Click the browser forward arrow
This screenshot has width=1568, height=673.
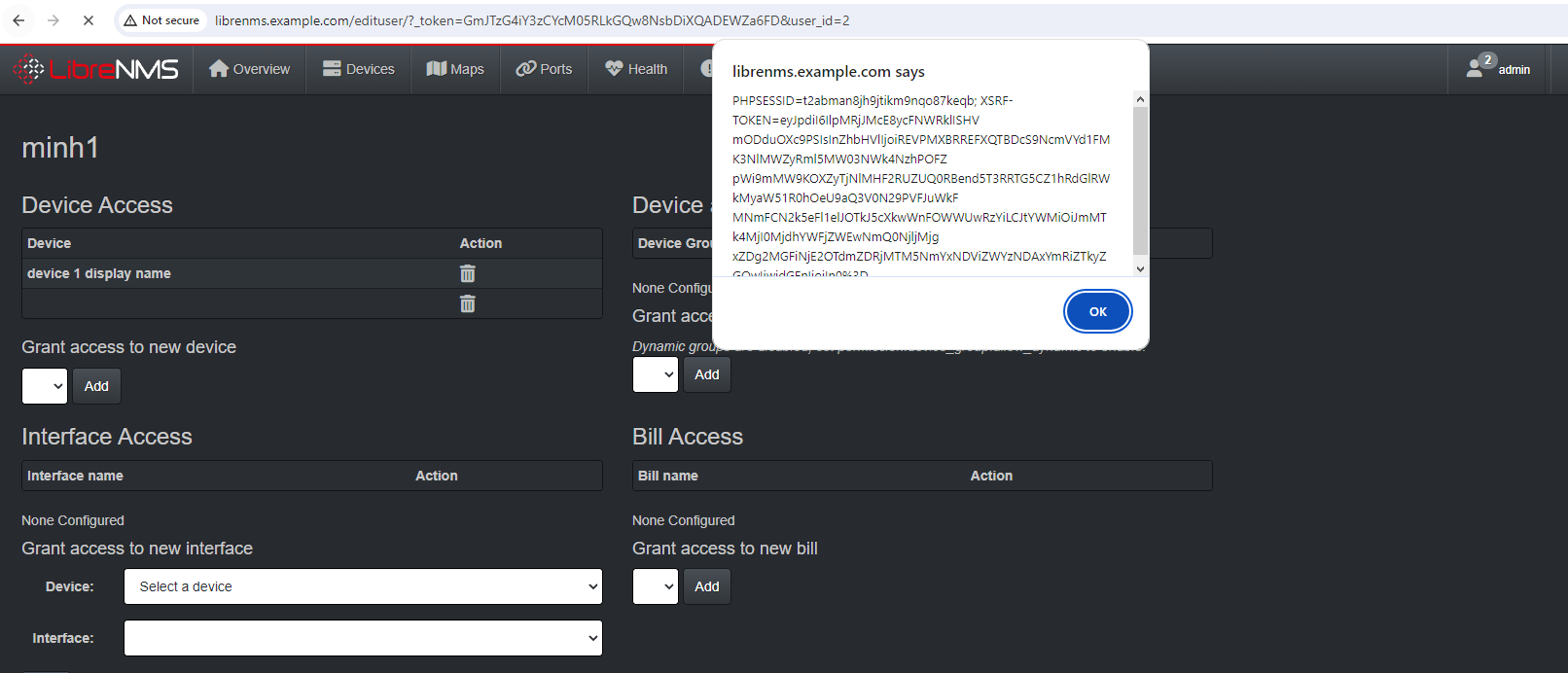[53, 20]
